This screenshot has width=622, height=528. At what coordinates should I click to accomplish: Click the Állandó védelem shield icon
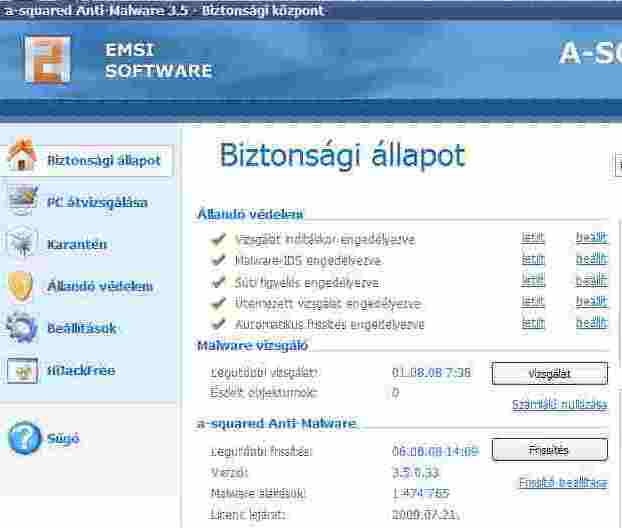click(22, 286)
